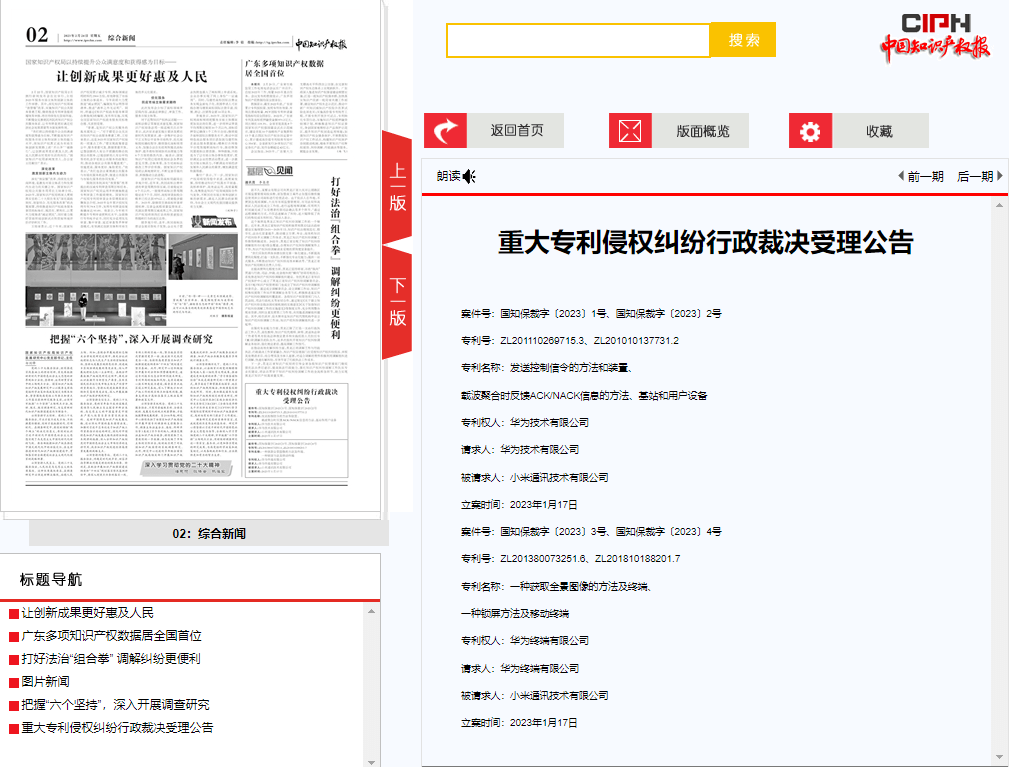Click line 专利名称：一种获取全景图像的方法及终端

pyautogui.click(x=557, y=586)
